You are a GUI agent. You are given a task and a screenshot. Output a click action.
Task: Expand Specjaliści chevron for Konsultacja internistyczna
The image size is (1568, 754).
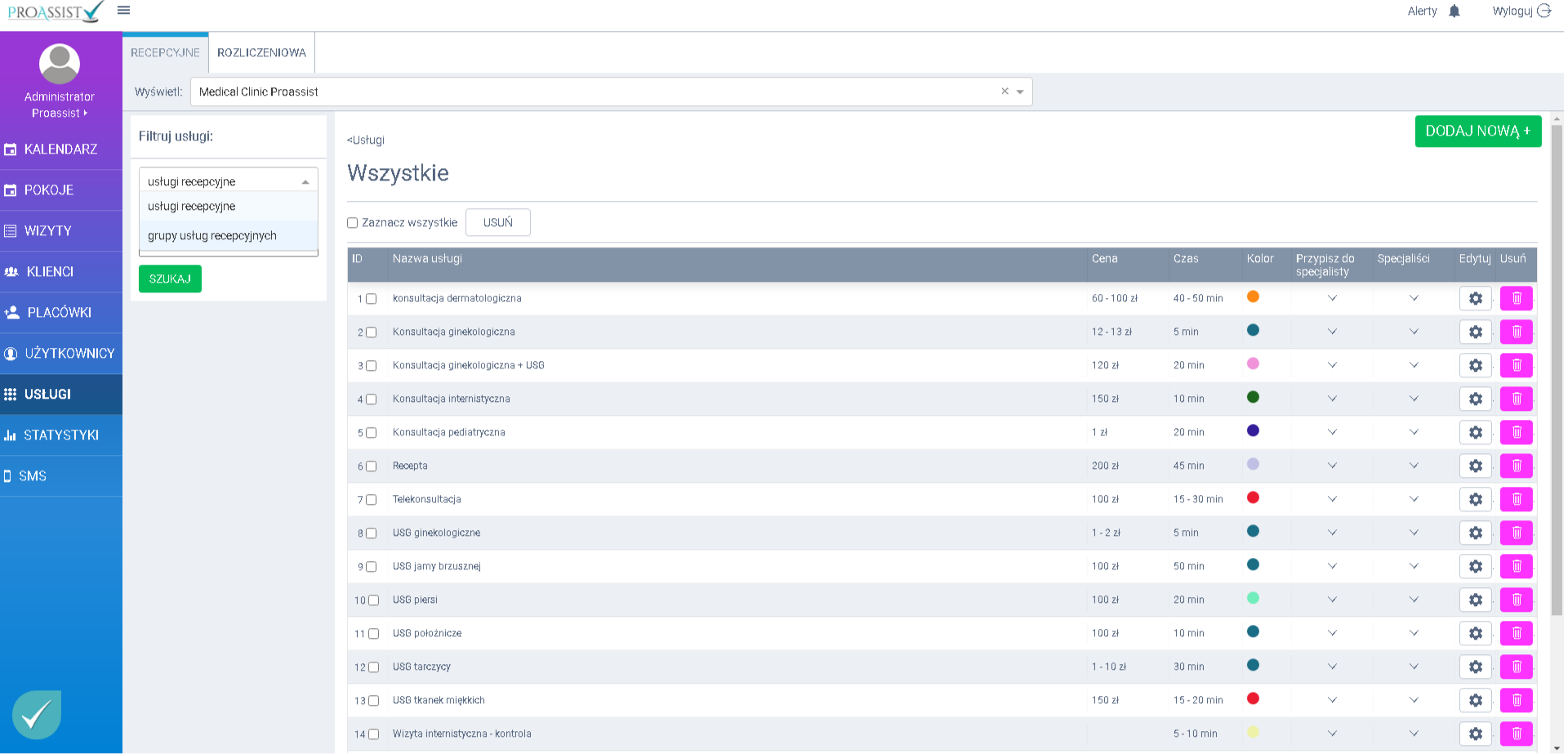point(1414,399)
